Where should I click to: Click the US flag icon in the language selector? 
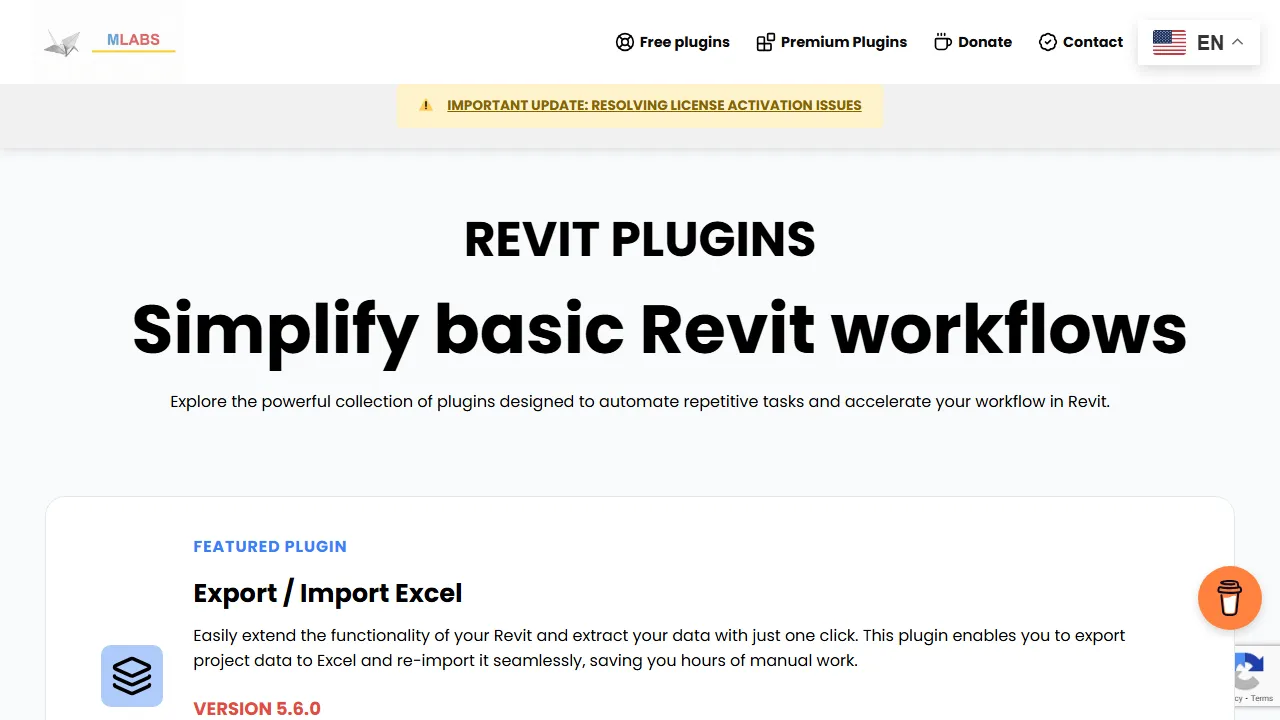click(x=1169, y=42)
